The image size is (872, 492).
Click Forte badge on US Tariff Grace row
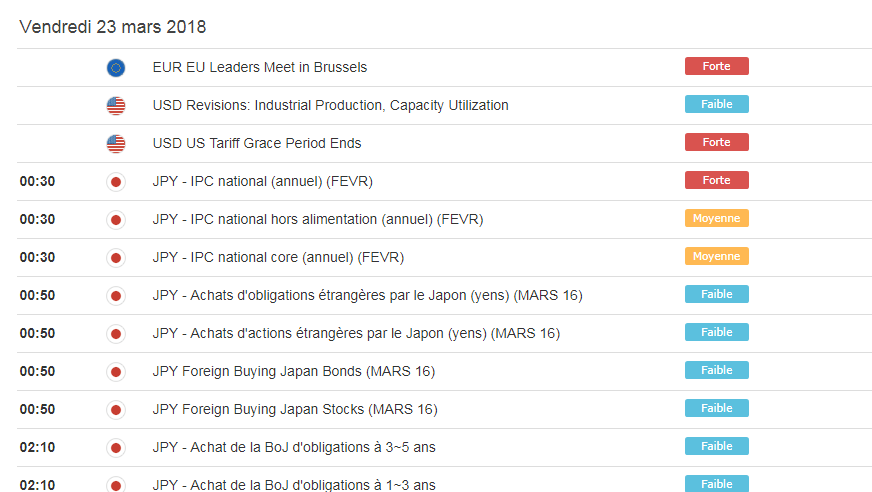(716, 142)
